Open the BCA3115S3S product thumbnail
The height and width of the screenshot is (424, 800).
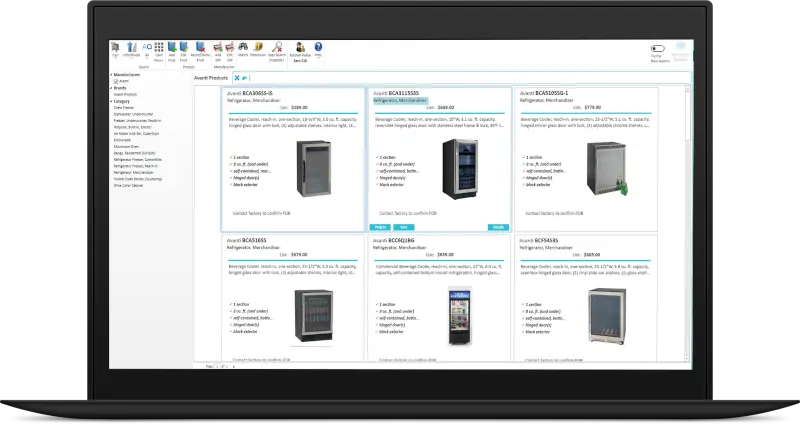click(x=460, y=168)
